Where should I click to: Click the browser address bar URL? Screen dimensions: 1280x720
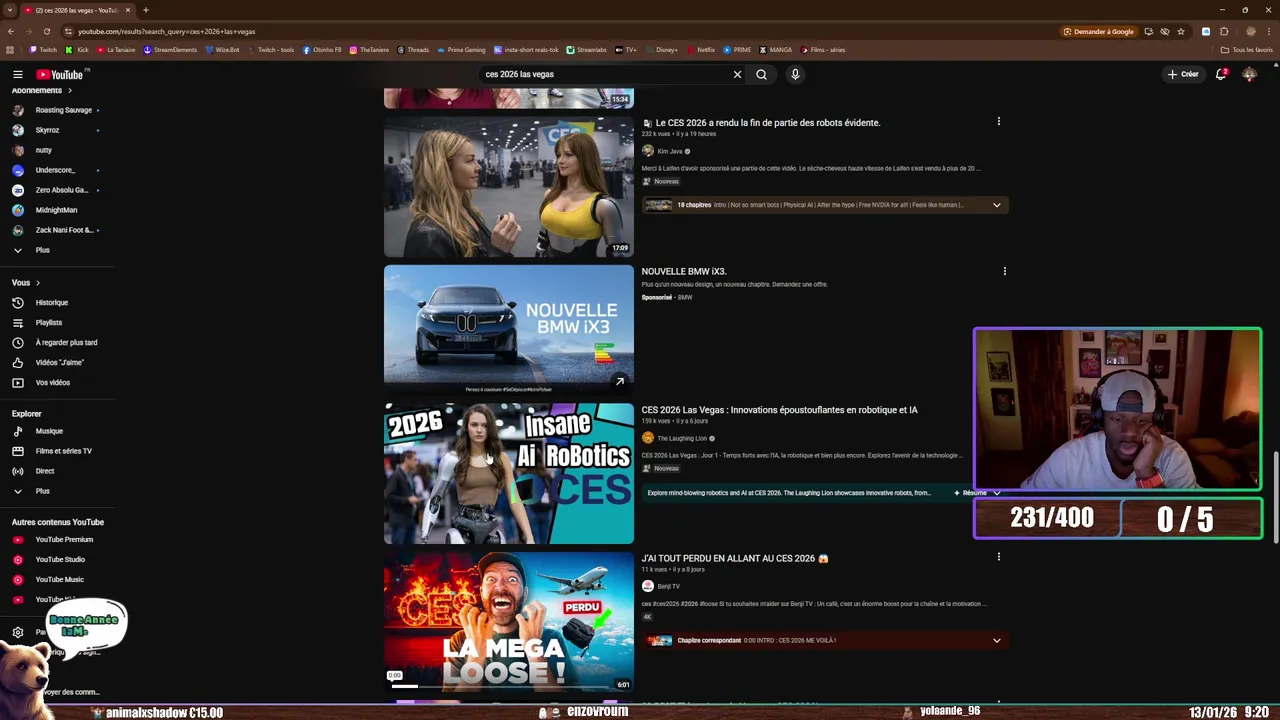167,31
